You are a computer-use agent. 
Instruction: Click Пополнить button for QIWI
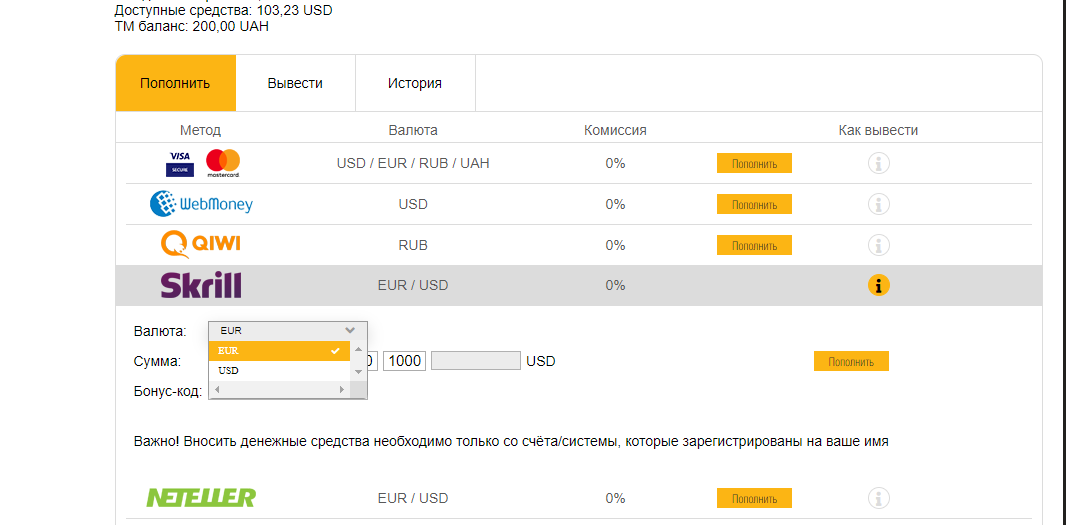click(754, 245)
